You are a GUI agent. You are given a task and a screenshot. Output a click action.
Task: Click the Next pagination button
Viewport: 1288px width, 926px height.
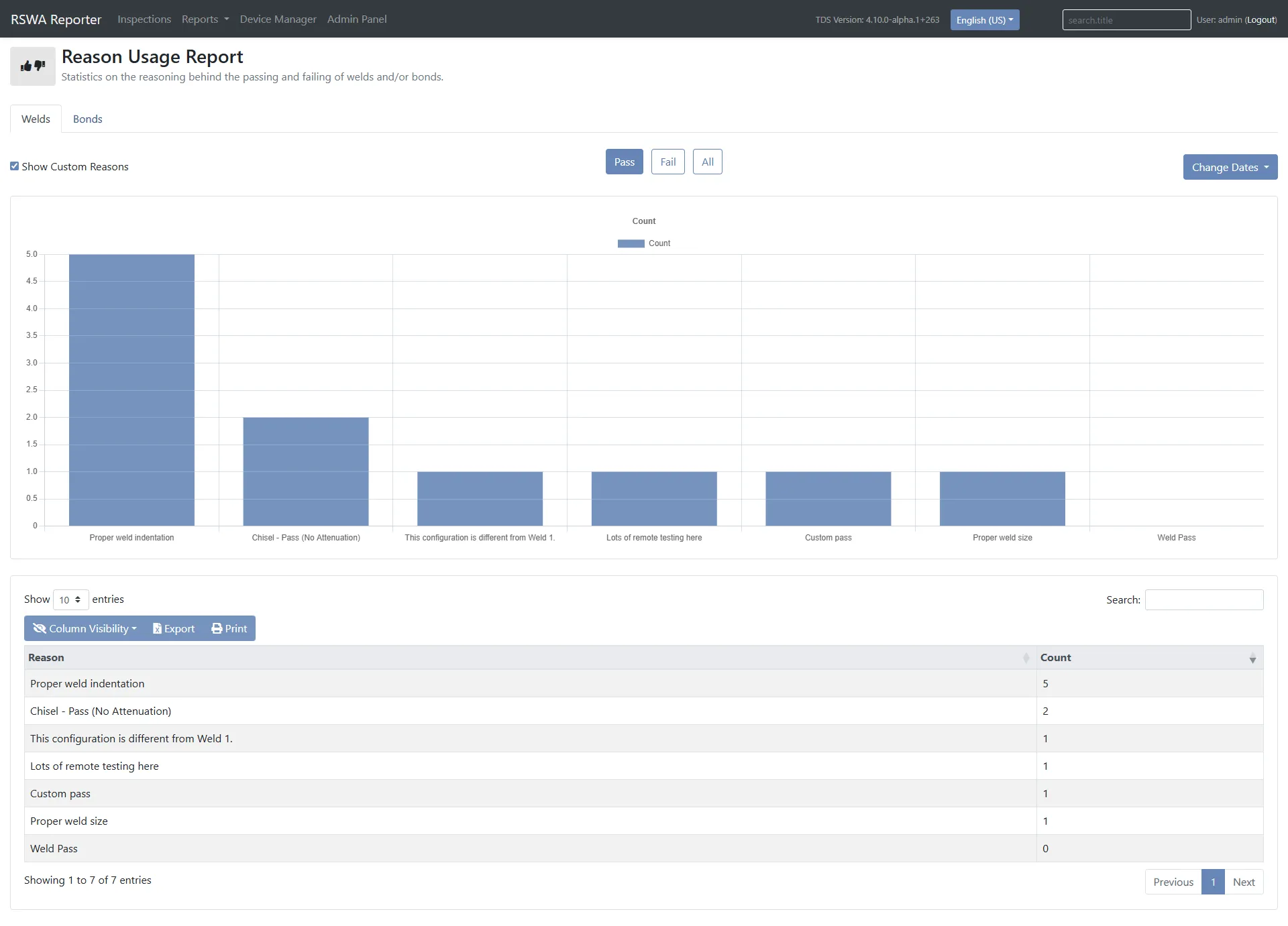(1244, 882)
